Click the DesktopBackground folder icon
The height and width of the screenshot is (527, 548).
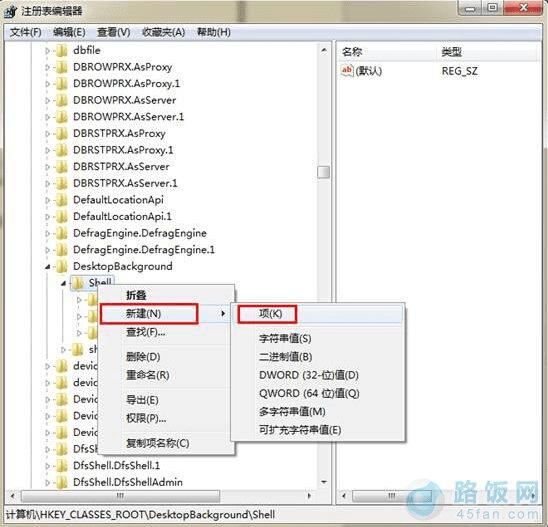pyautogui.click(x=62, y=267)
